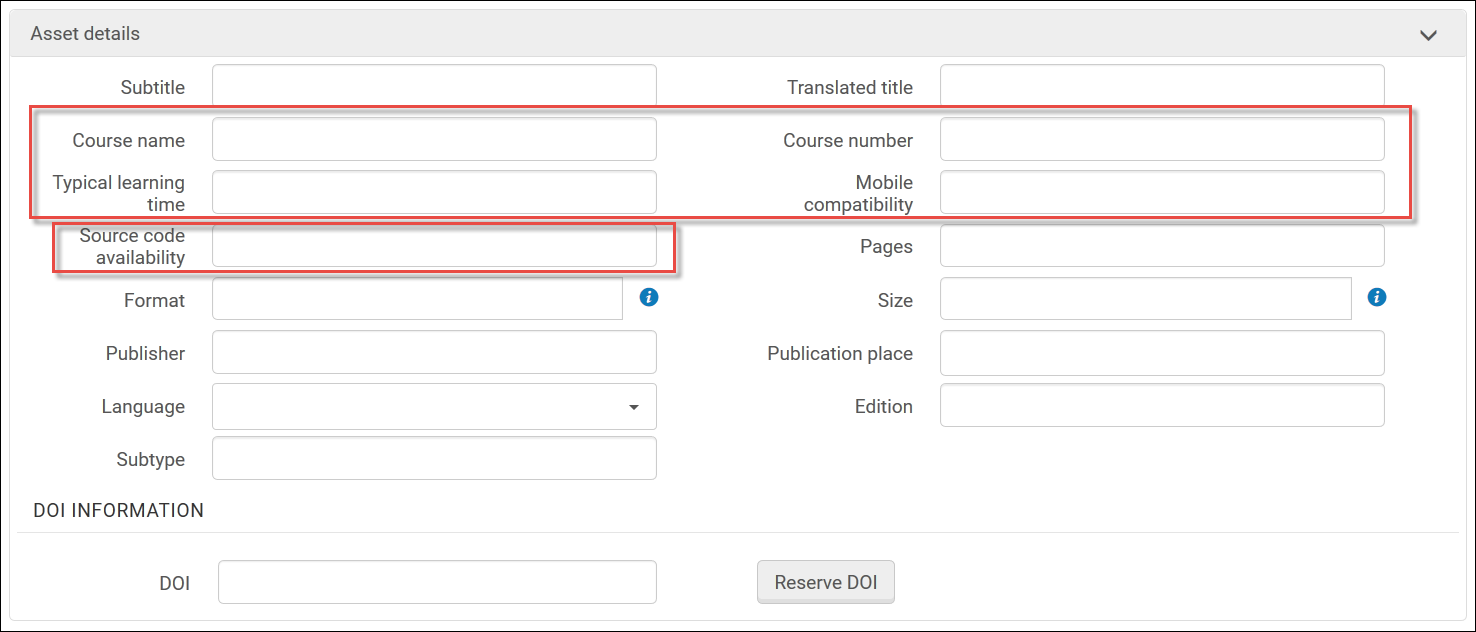Click into the Pages field
This screenshot has height=632, width=1476.
[1162, 246]
